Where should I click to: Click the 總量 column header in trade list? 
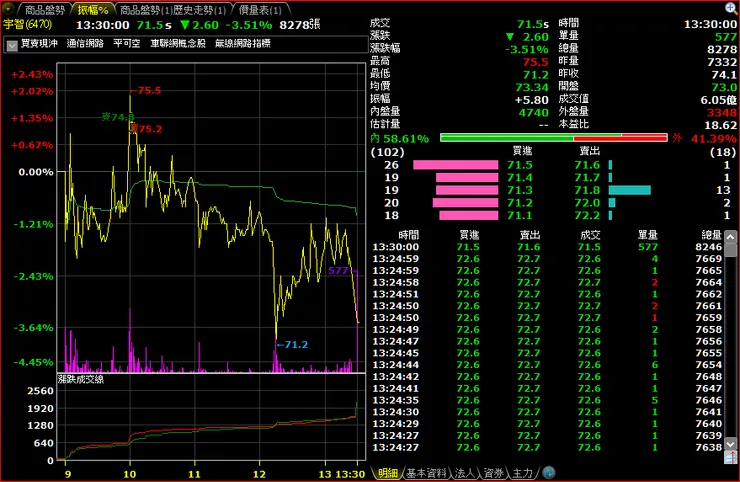click(711, 235)
